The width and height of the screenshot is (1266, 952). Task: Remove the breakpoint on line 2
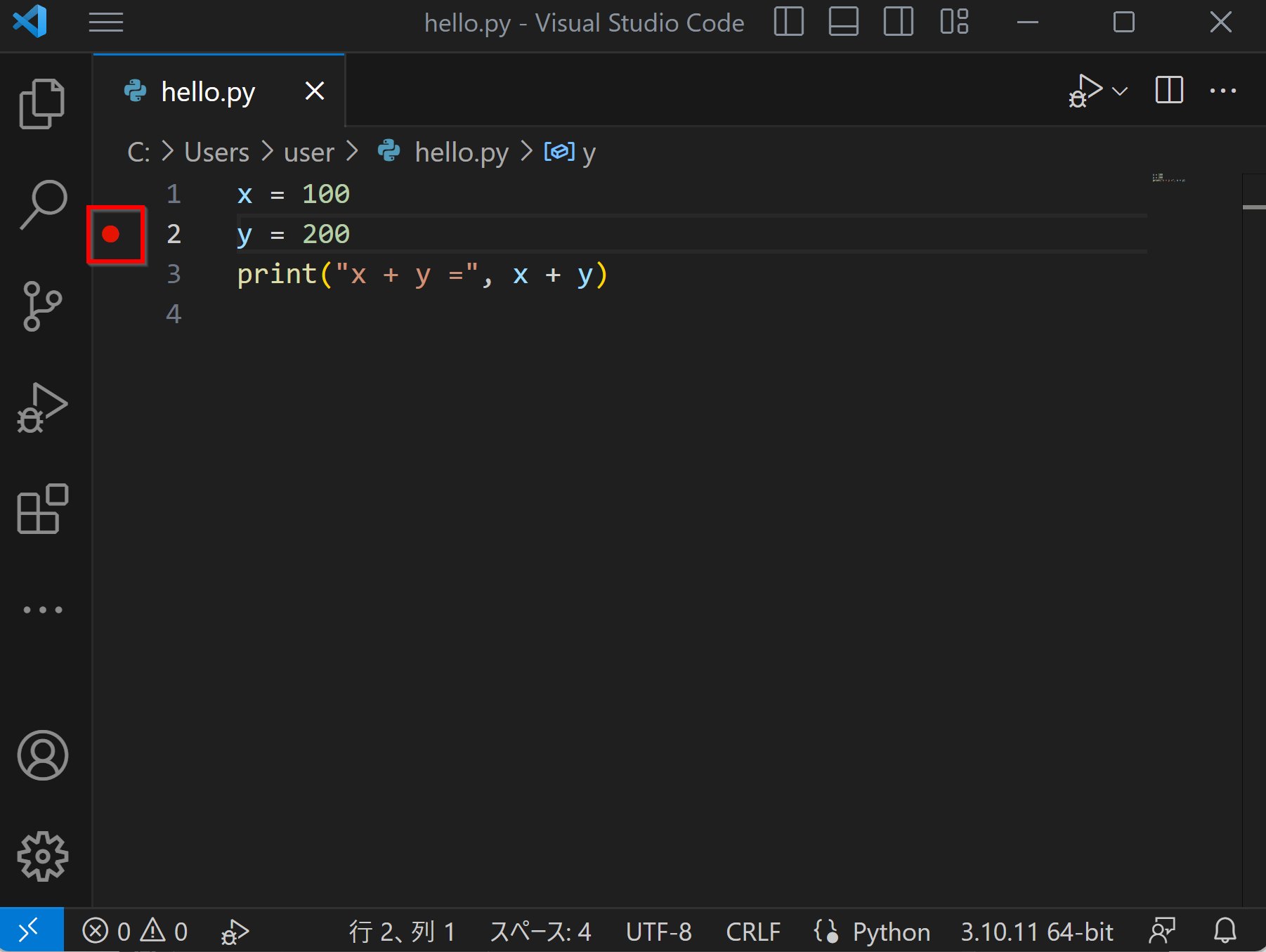[x=110, y=234]
